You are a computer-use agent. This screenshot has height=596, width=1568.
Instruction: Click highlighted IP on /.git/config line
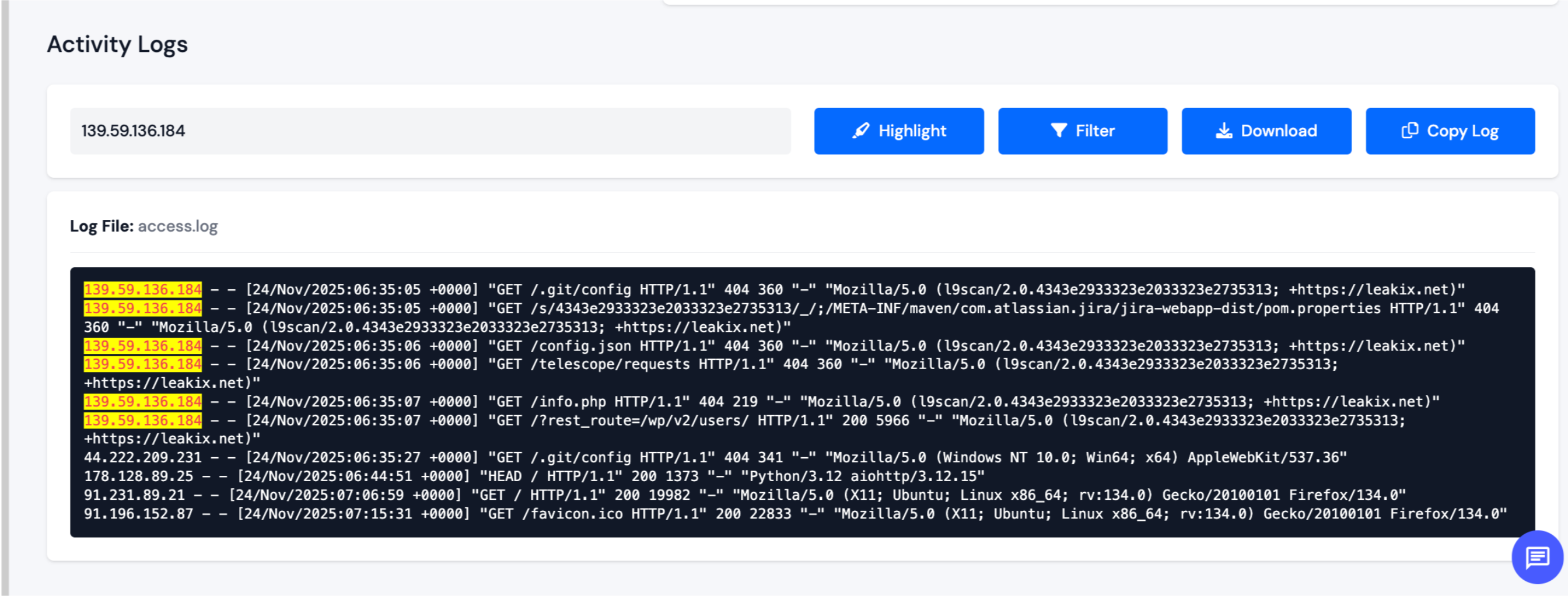(142, 289)
